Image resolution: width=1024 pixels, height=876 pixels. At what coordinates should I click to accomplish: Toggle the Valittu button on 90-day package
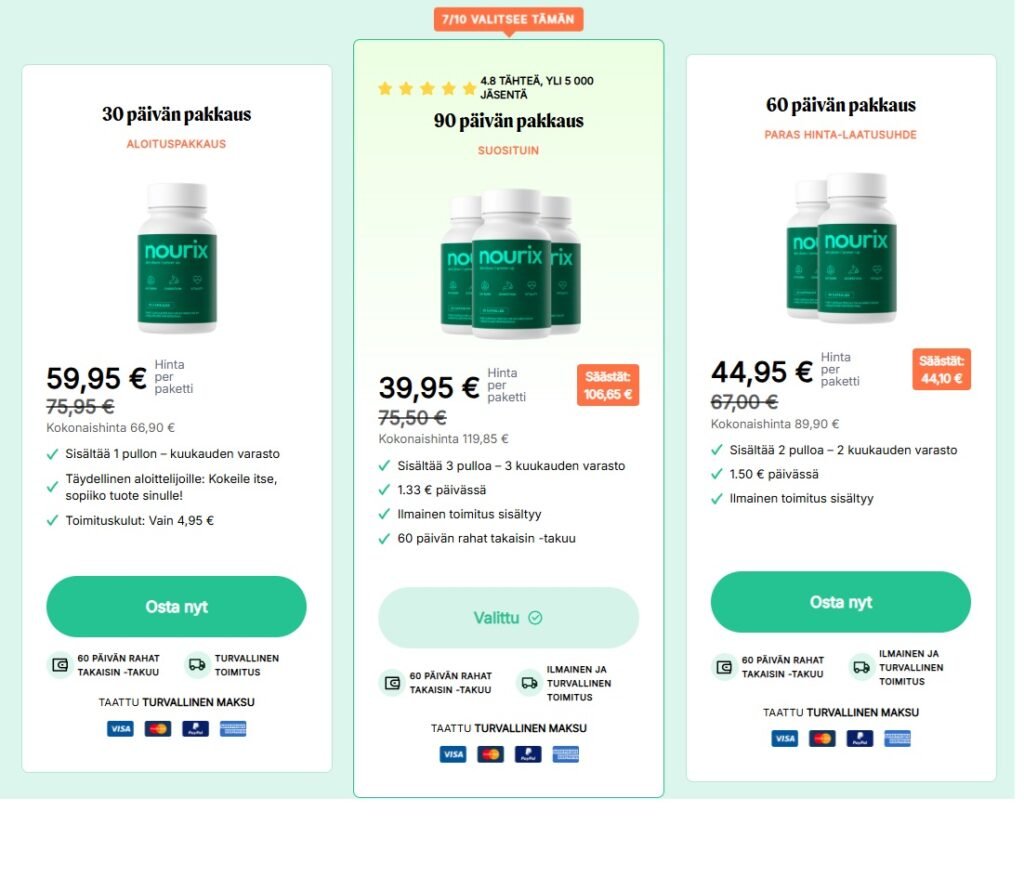(x=508, y=617)
